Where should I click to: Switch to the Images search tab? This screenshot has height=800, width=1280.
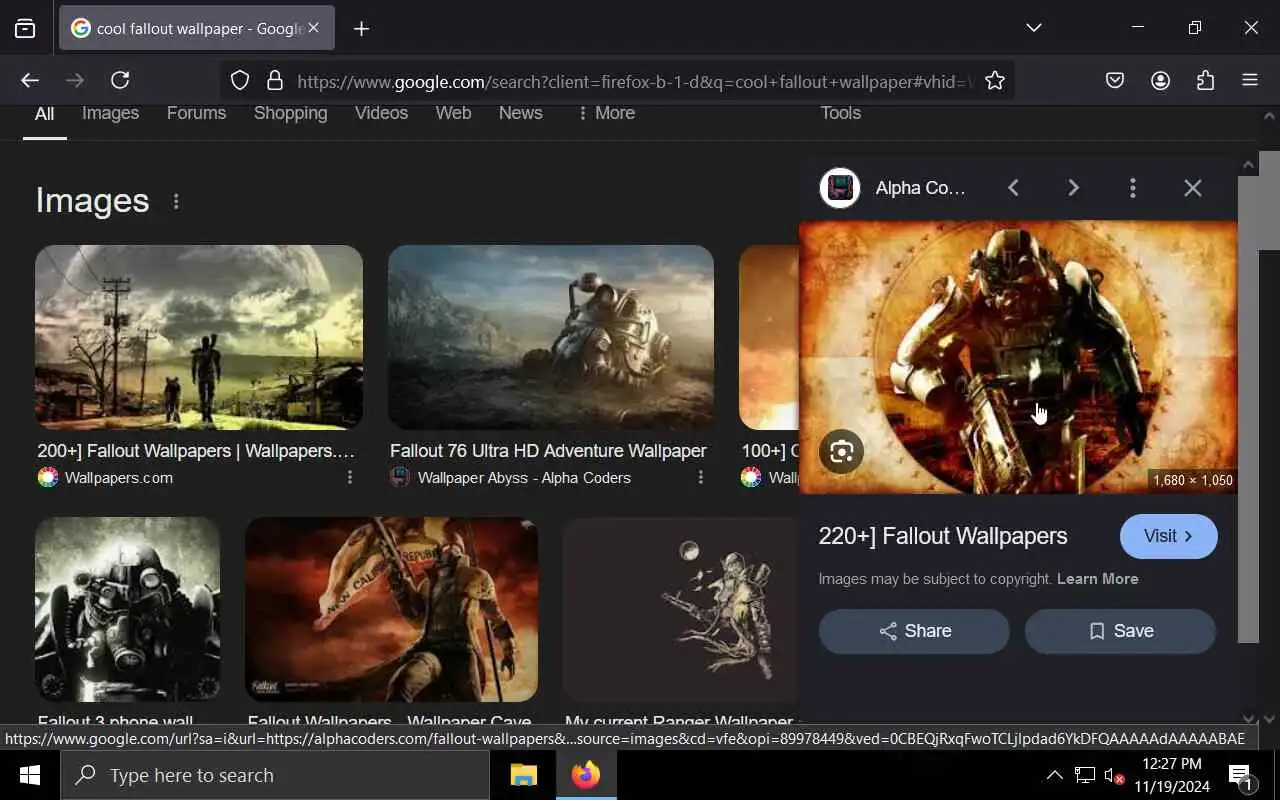110,114
